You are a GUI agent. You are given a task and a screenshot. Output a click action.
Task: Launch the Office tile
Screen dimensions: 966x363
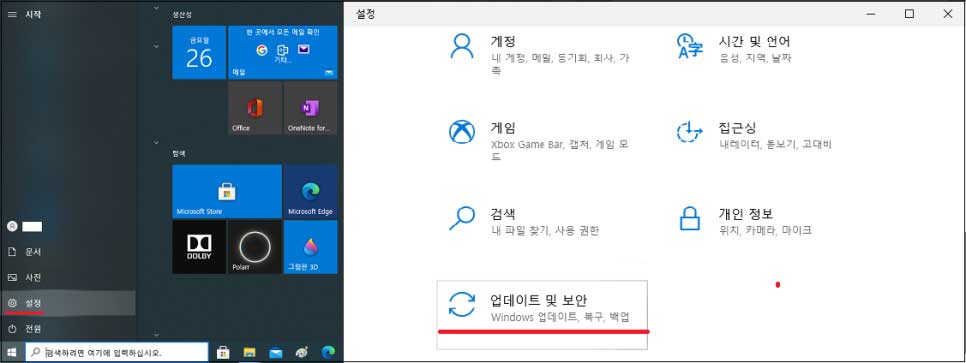(x=254, y=108)
